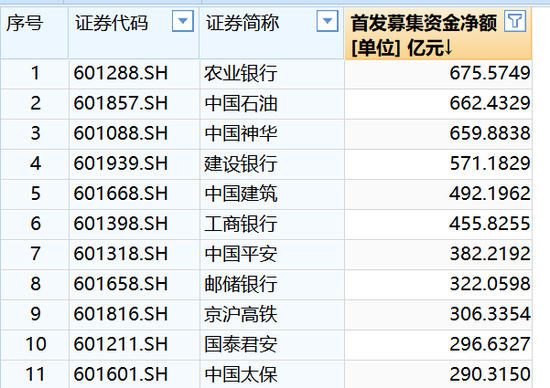Click the funnel filter icon on 首发募集资金净额
550x388 pixels.
tap(515, 21)
